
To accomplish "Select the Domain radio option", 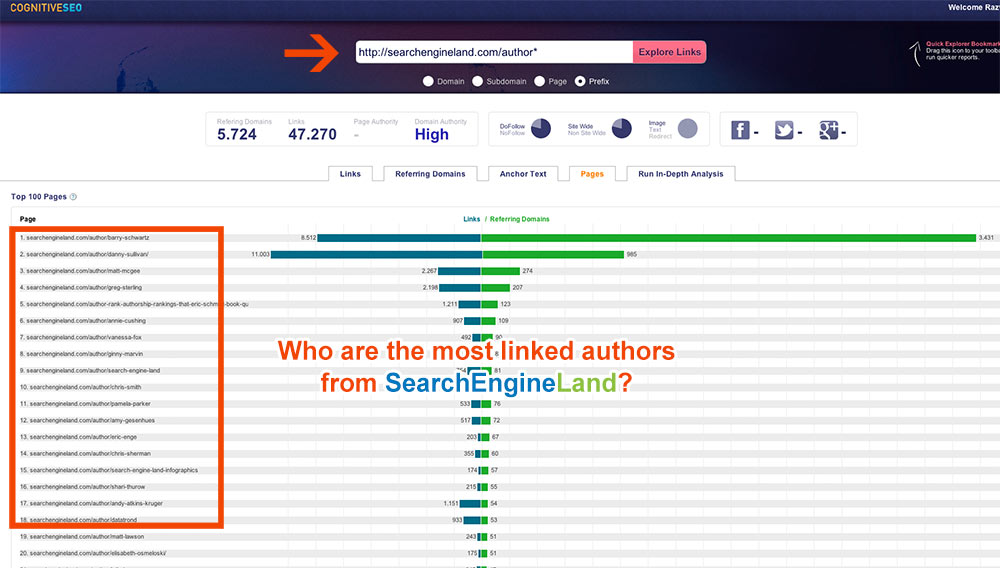I will click(428, 81).
